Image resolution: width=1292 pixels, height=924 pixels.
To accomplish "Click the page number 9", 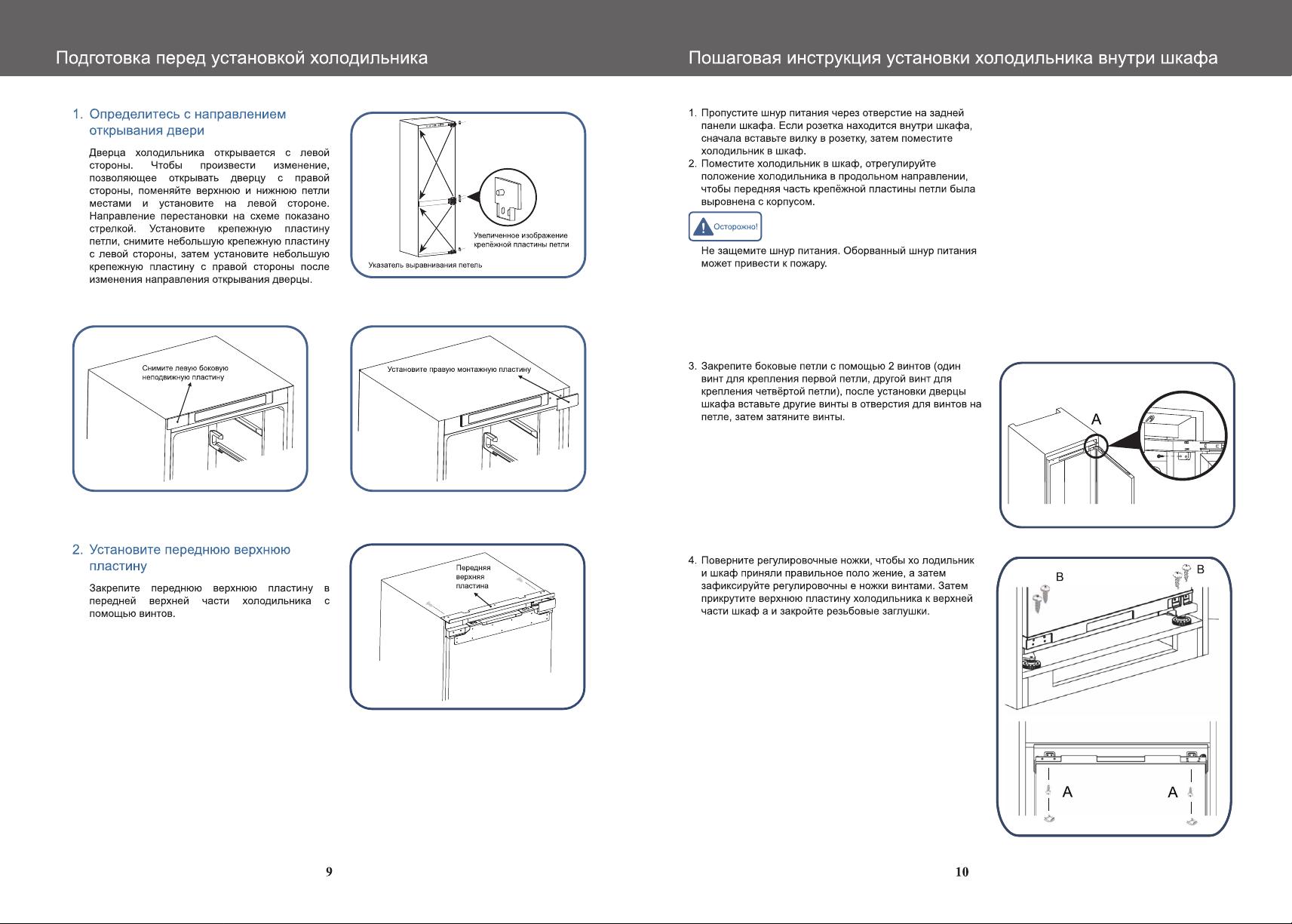I will click(329, 872).
